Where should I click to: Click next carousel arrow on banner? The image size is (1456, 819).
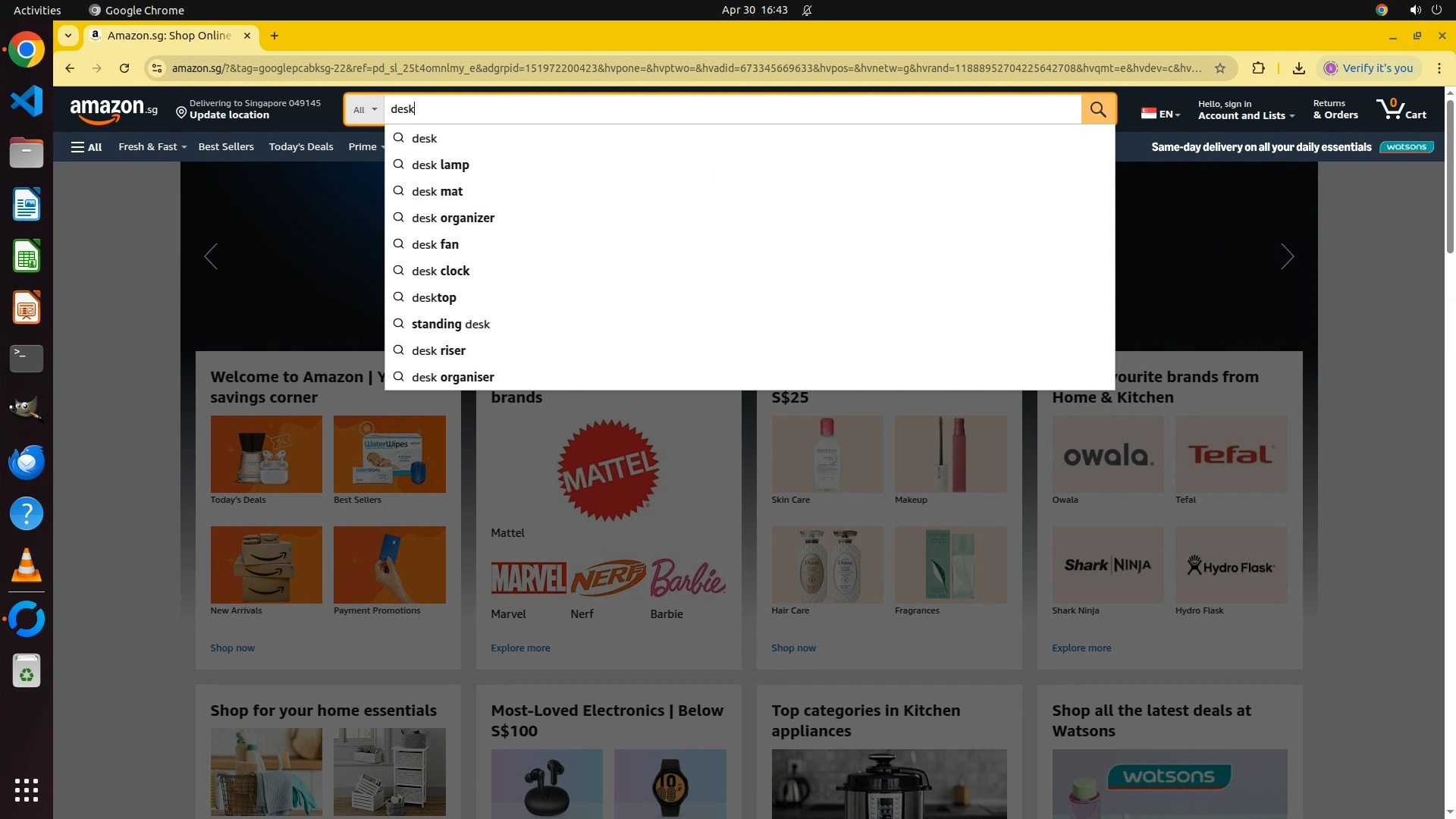pyautogui.click(x=1287, y=256)
